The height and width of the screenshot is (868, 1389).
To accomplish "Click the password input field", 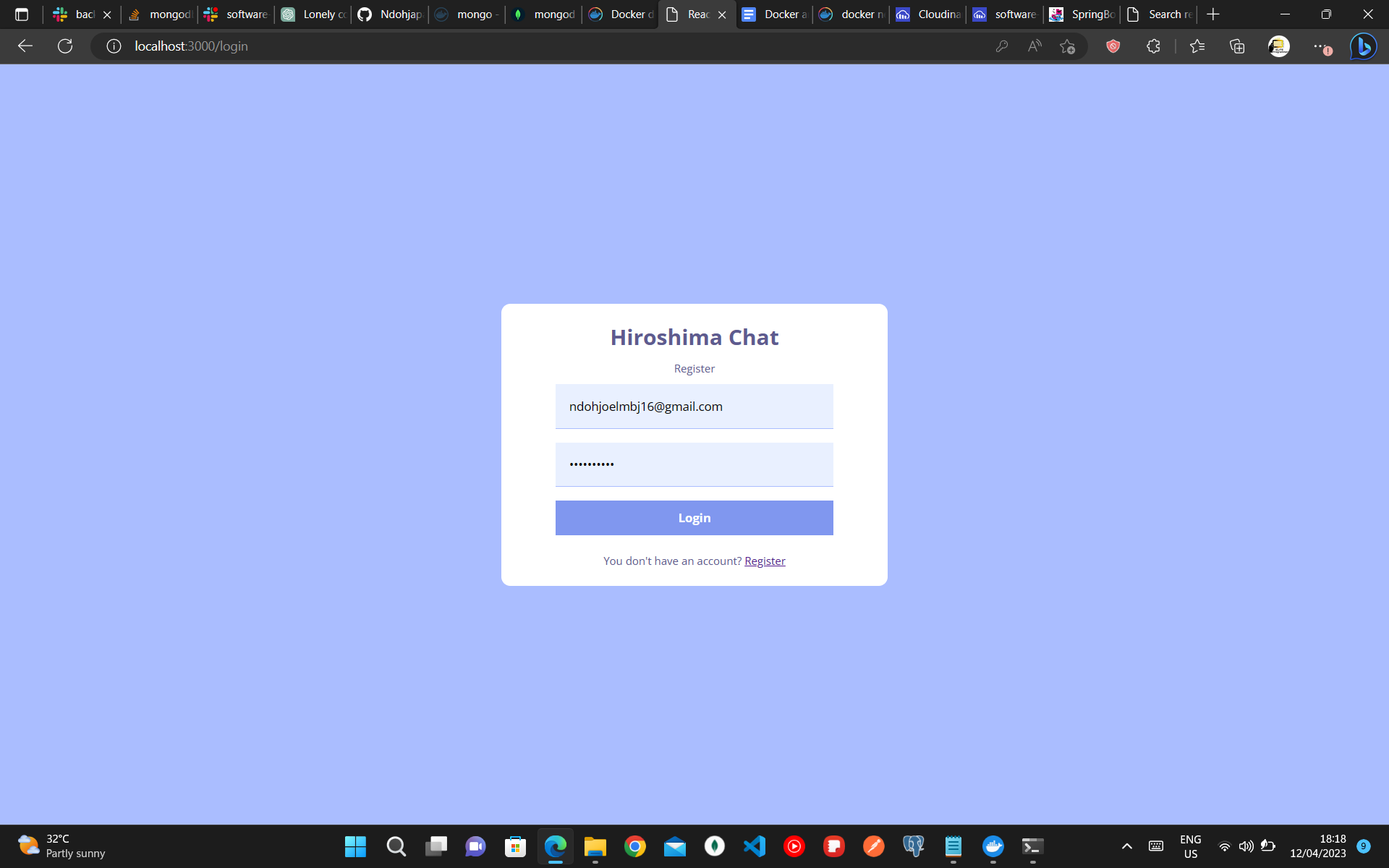I will [694, 464].
